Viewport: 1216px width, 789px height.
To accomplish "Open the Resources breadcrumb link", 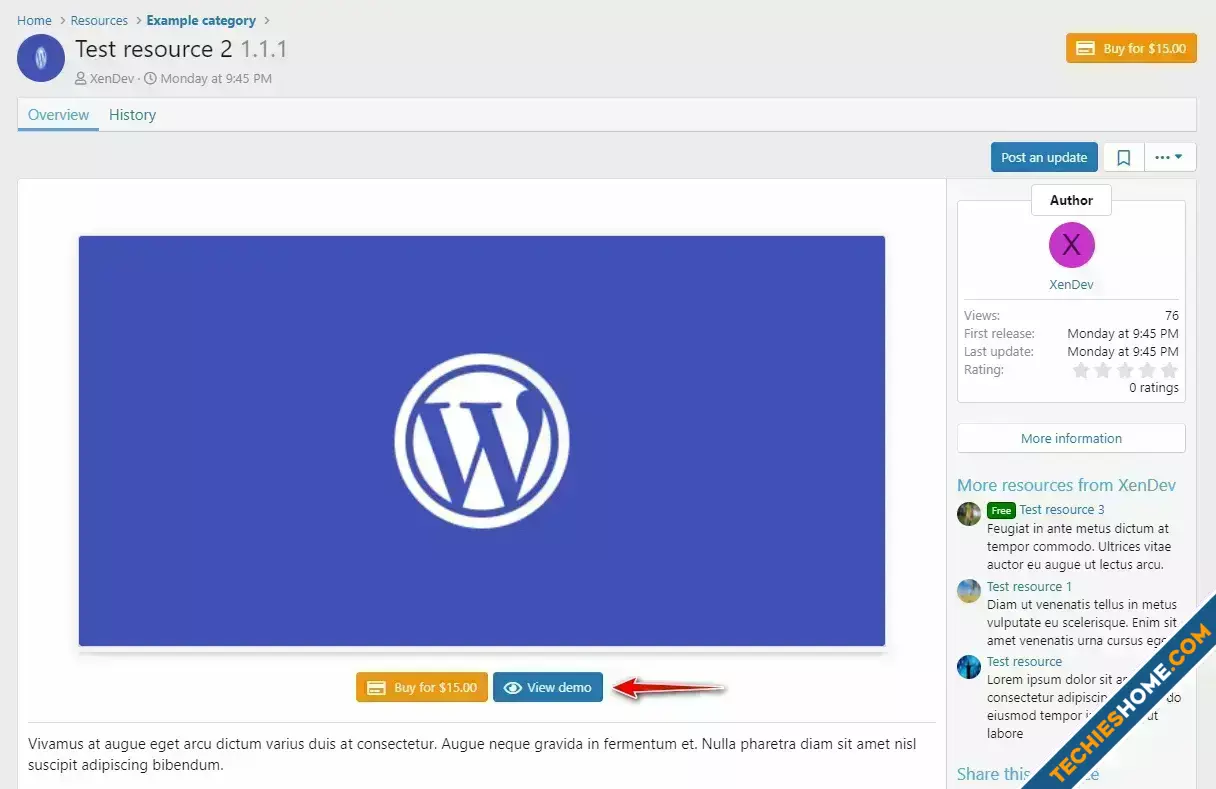I will pyautogui.click(x=99, y=20).
